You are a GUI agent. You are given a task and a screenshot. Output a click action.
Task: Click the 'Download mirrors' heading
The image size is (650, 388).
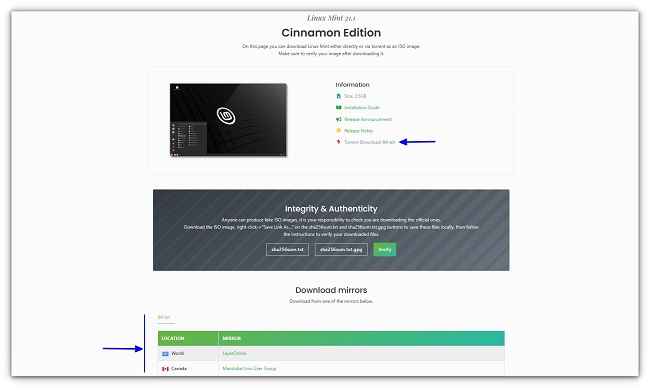coord(331,290)
